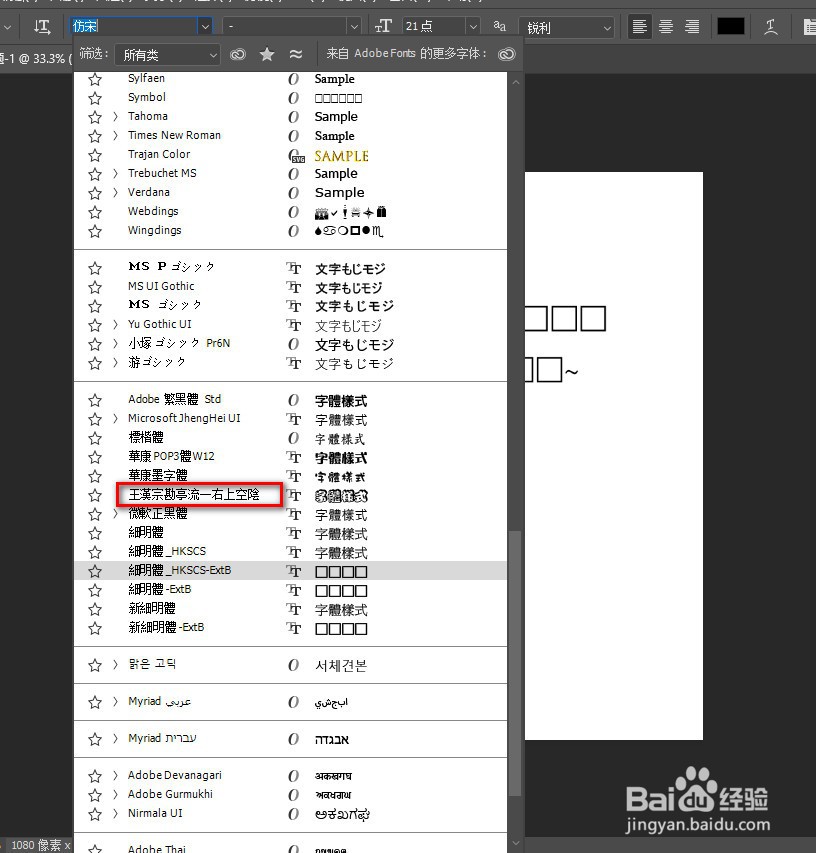Image resolution: width=816 pixels, height=853 pixels.
Task: Select 華康POP3體W12 font
Action: click(x=171, y=456)
